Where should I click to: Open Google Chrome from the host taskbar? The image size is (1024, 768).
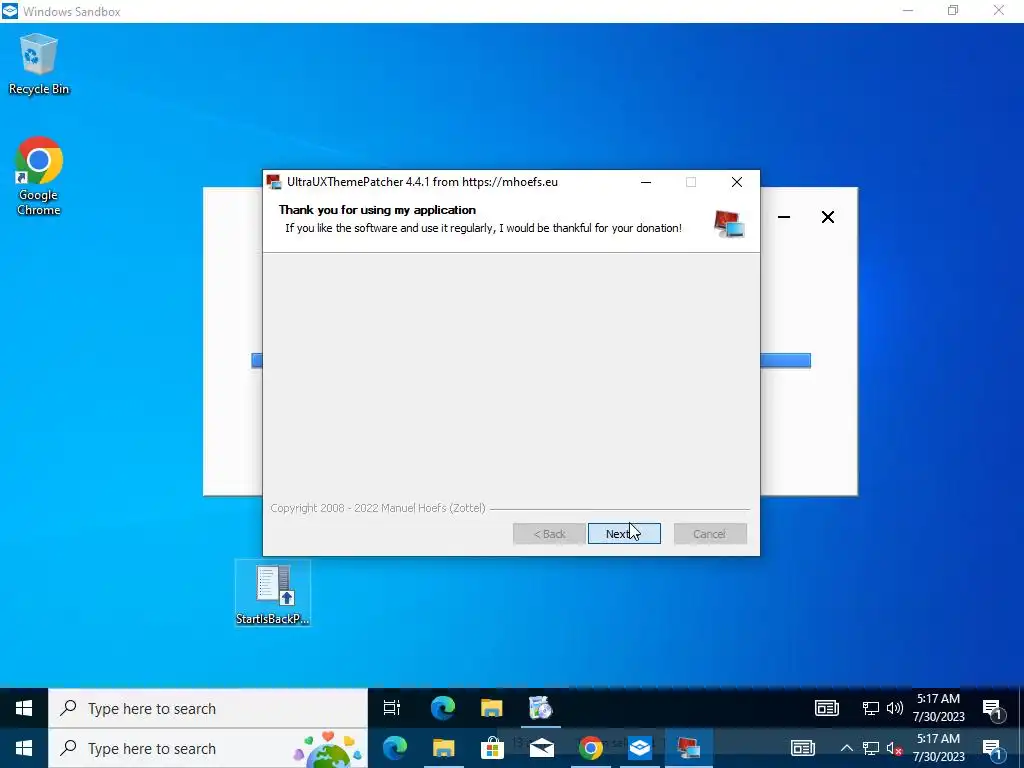click(590, 748)
